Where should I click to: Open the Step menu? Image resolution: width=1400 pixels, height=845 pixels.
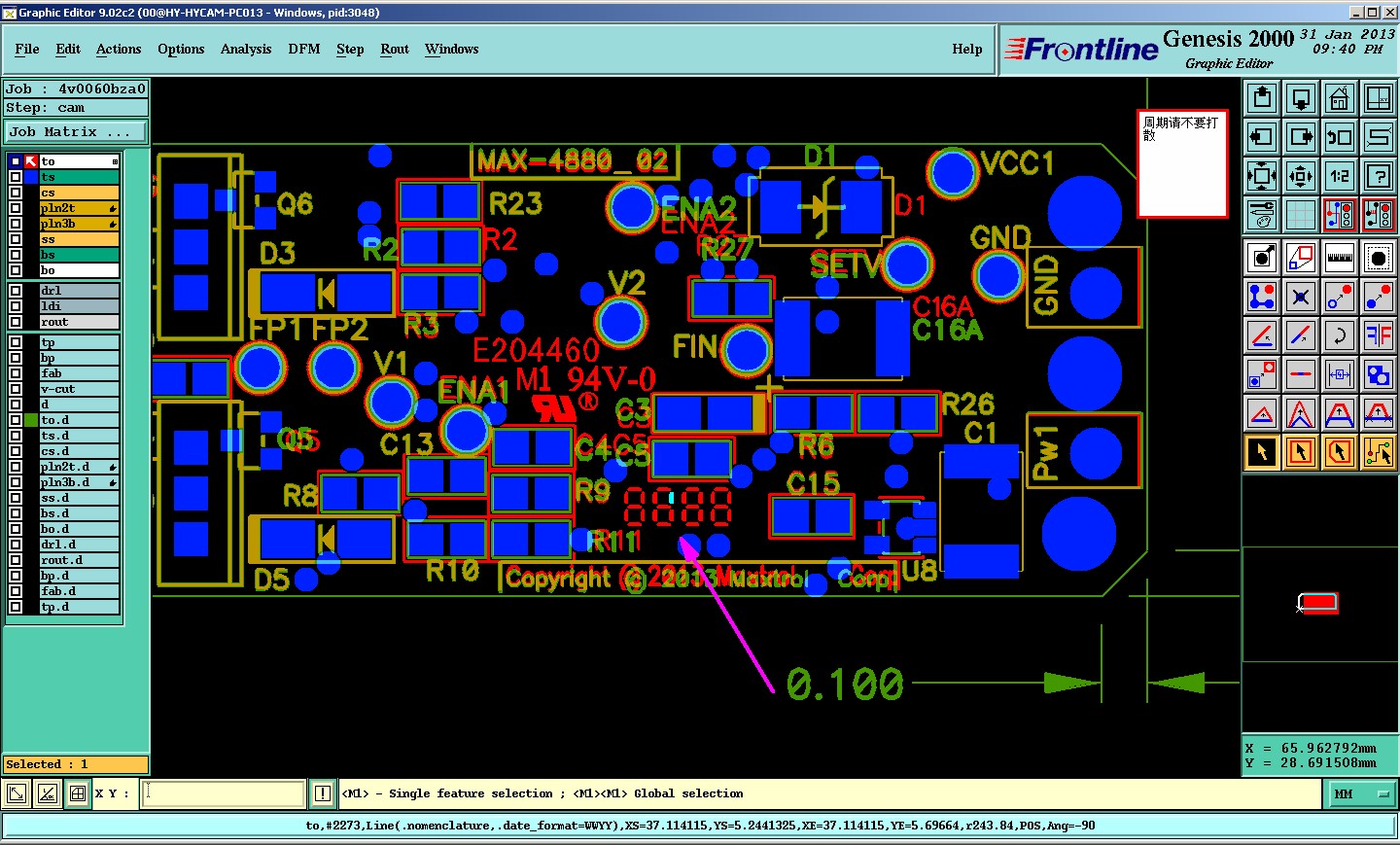tap(350, 49)
